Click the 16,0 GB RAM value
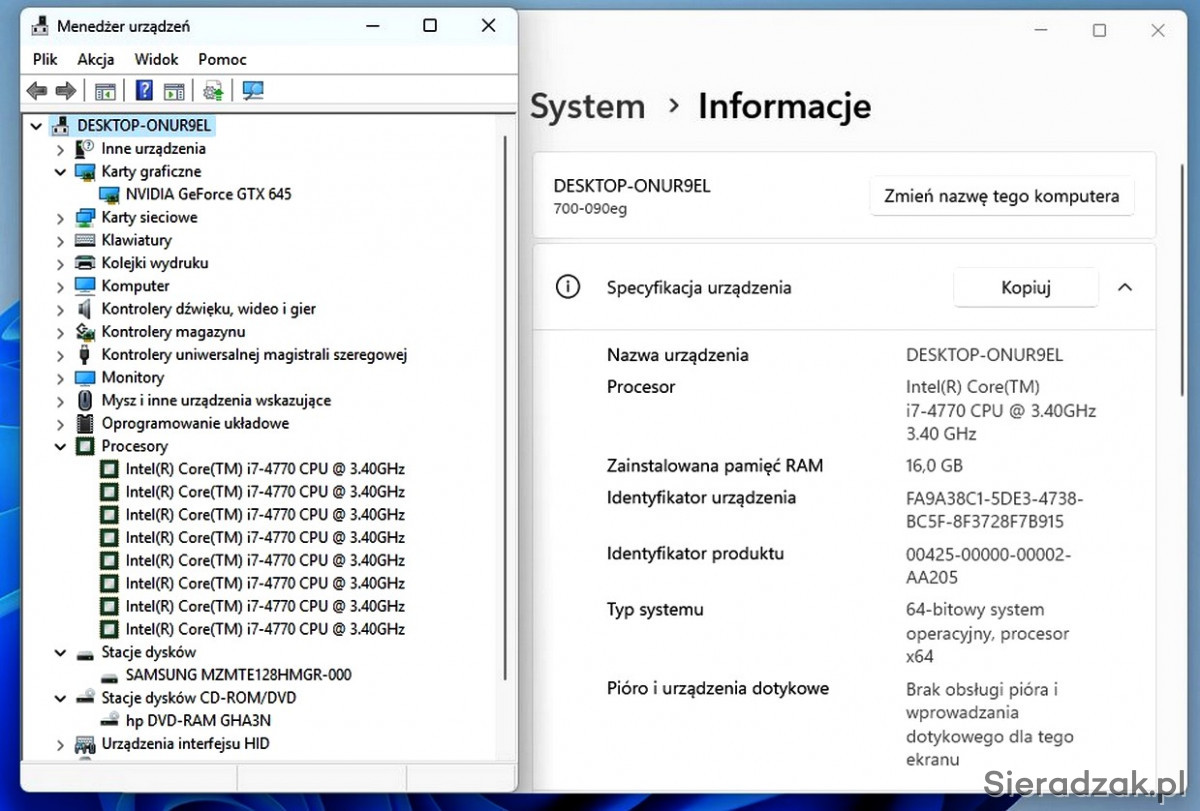1200x811 pixels. coord(934,466)
